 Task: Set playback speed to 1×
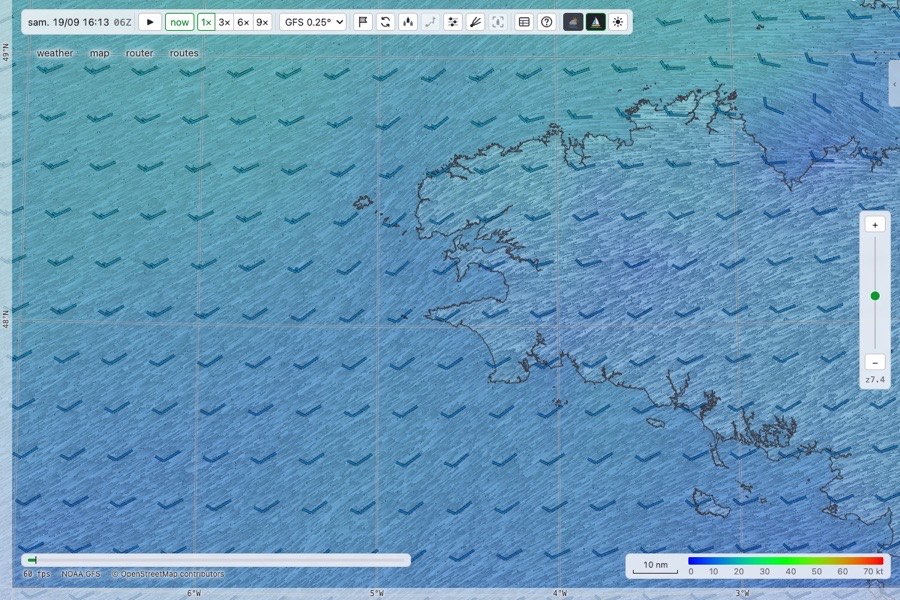(x=206, y=22)
